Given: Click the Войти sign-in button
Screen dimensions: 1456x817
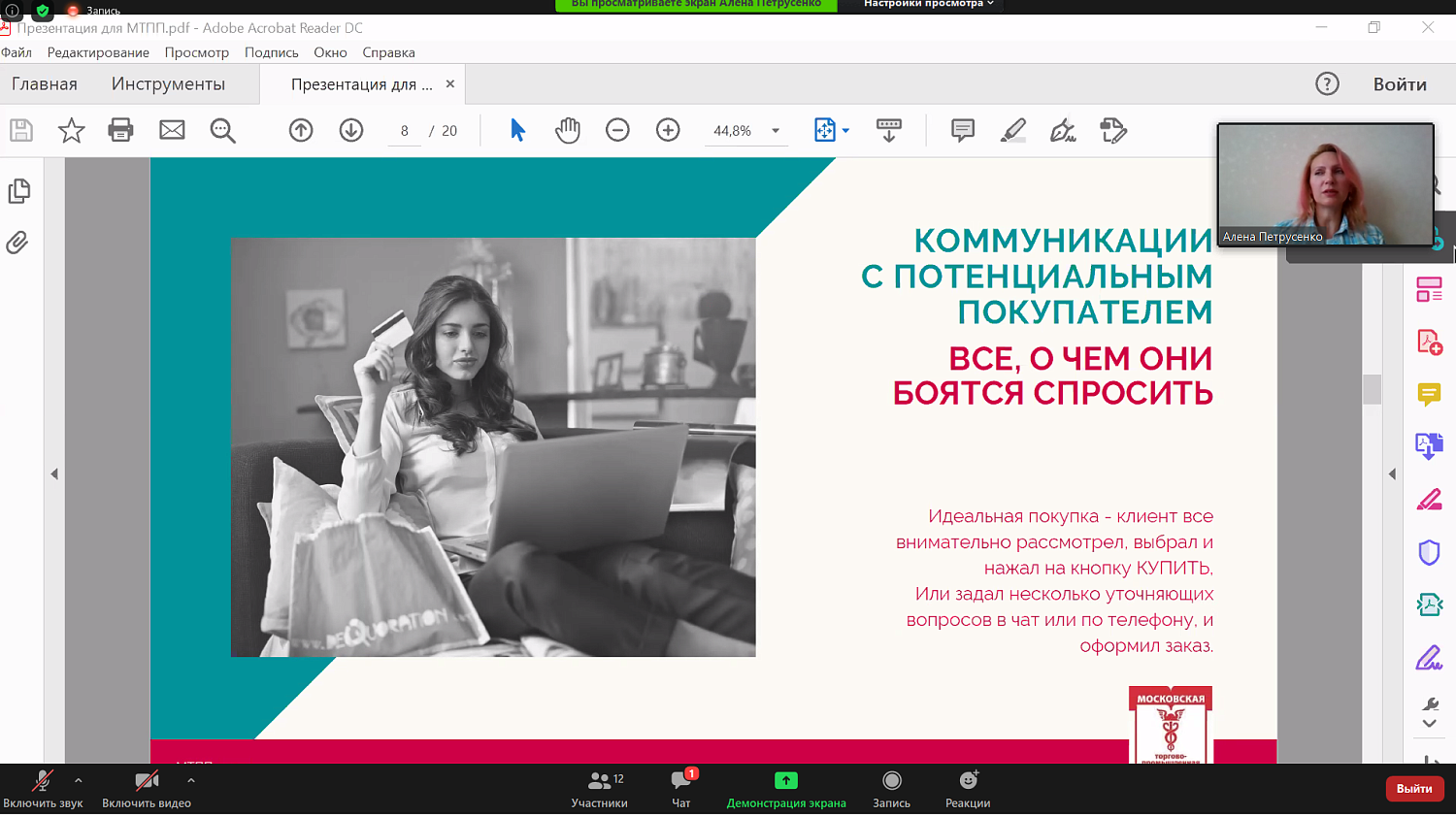Looking at the screenshot, I should click(1400, 84).
